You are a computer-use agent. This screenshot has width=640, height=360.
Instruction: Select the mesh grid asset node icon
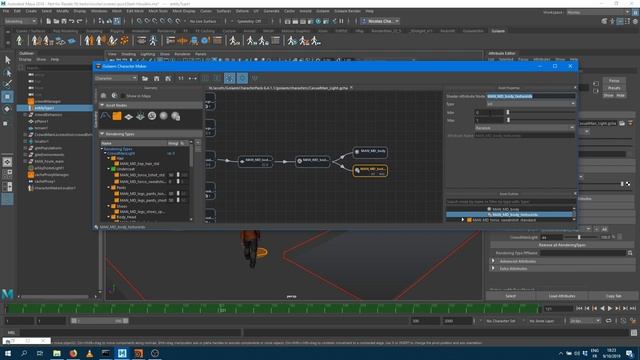coord(140,117)
